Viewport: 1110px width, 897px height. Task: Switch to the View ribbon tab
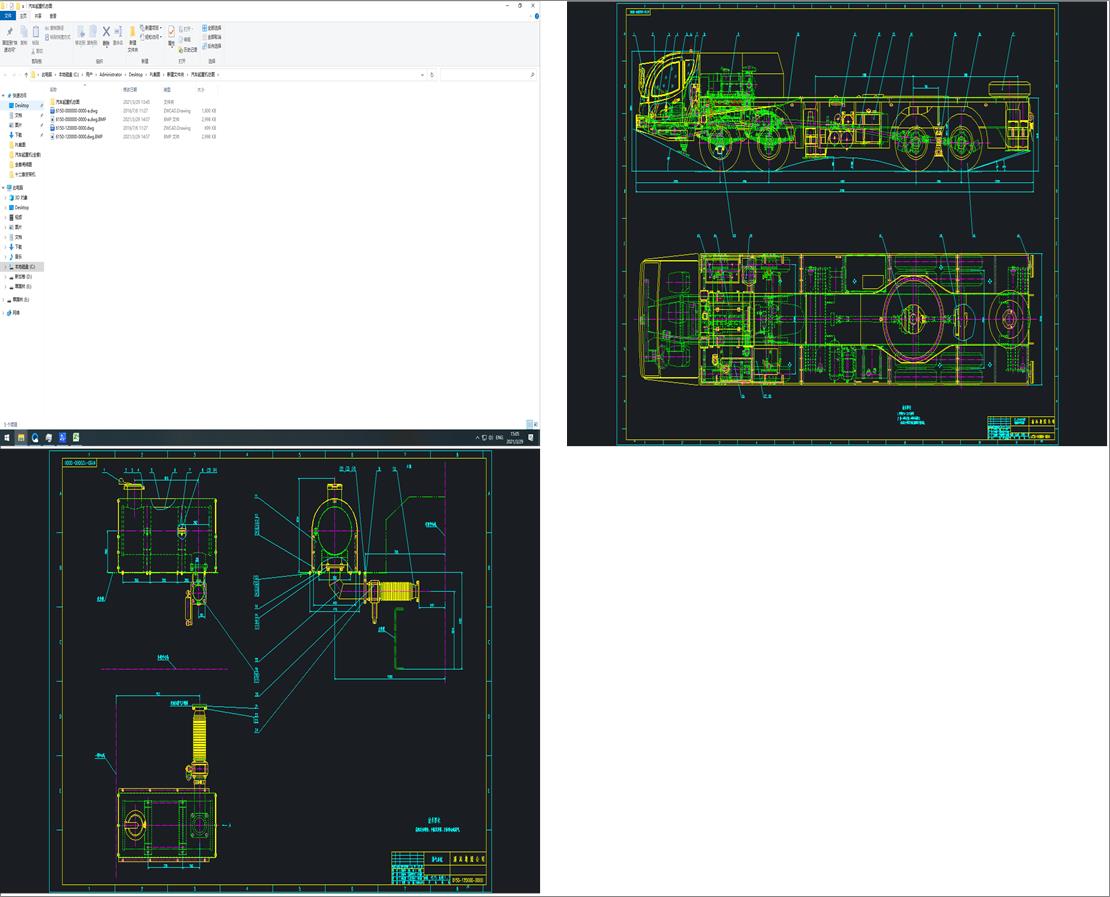(53, 16)
